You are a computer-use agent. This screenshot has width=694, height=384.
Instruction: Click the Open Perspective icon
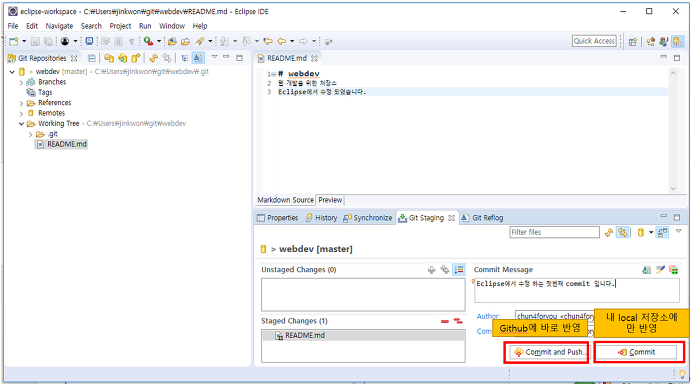coord(633,42)
